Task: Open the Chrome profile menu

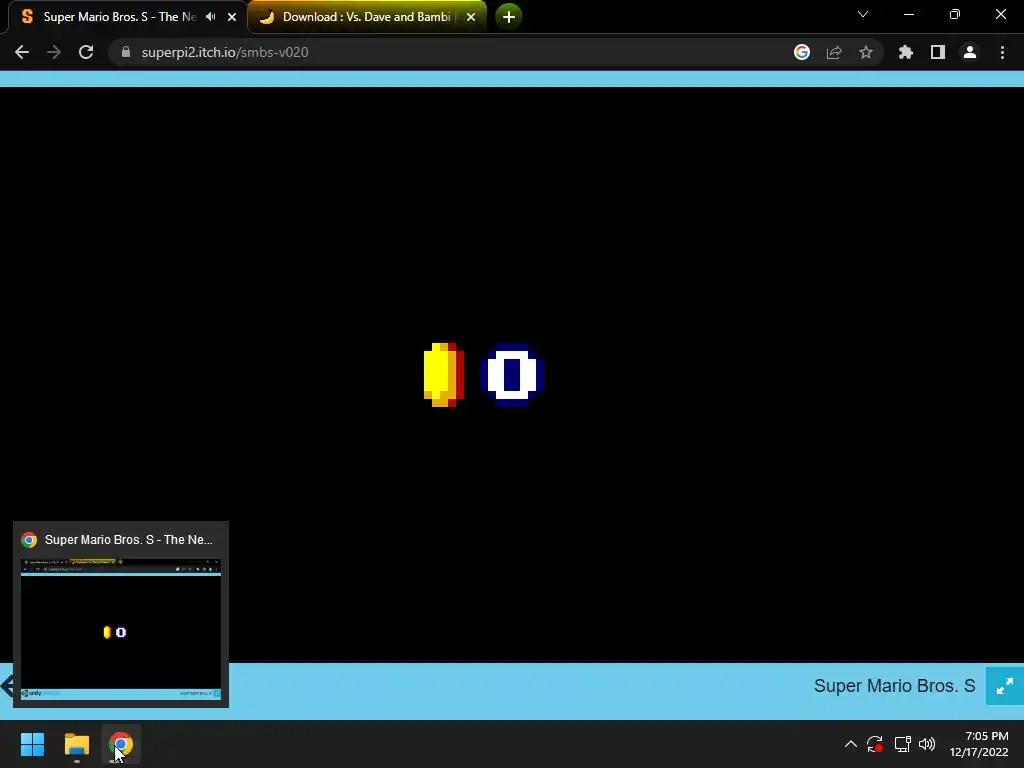Action: click(x=970, y=52)
